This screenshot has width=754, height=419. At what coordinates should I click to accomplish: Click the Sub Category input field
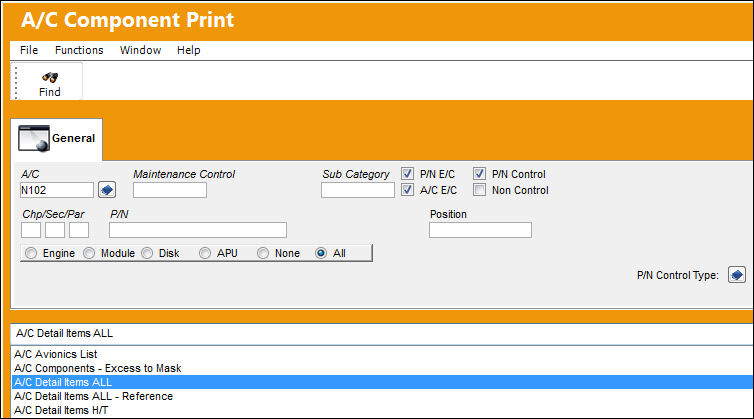[358, 190]
